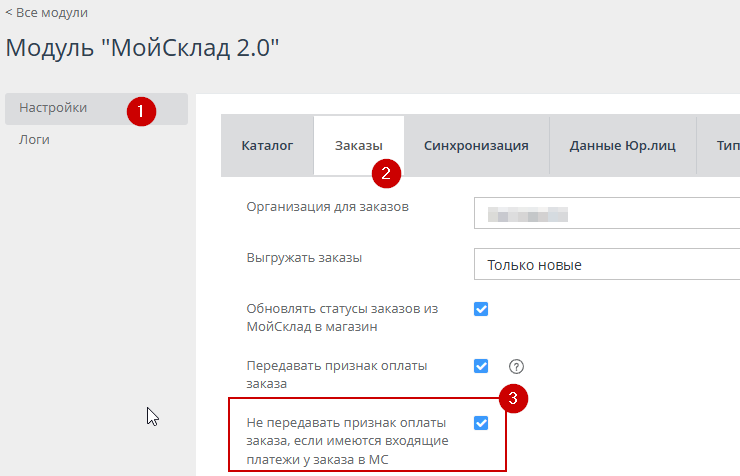Open 'Логи' in the sidebar
This screenshot has width=740, height=476.
pyautogui.click(x=34, y=140)
